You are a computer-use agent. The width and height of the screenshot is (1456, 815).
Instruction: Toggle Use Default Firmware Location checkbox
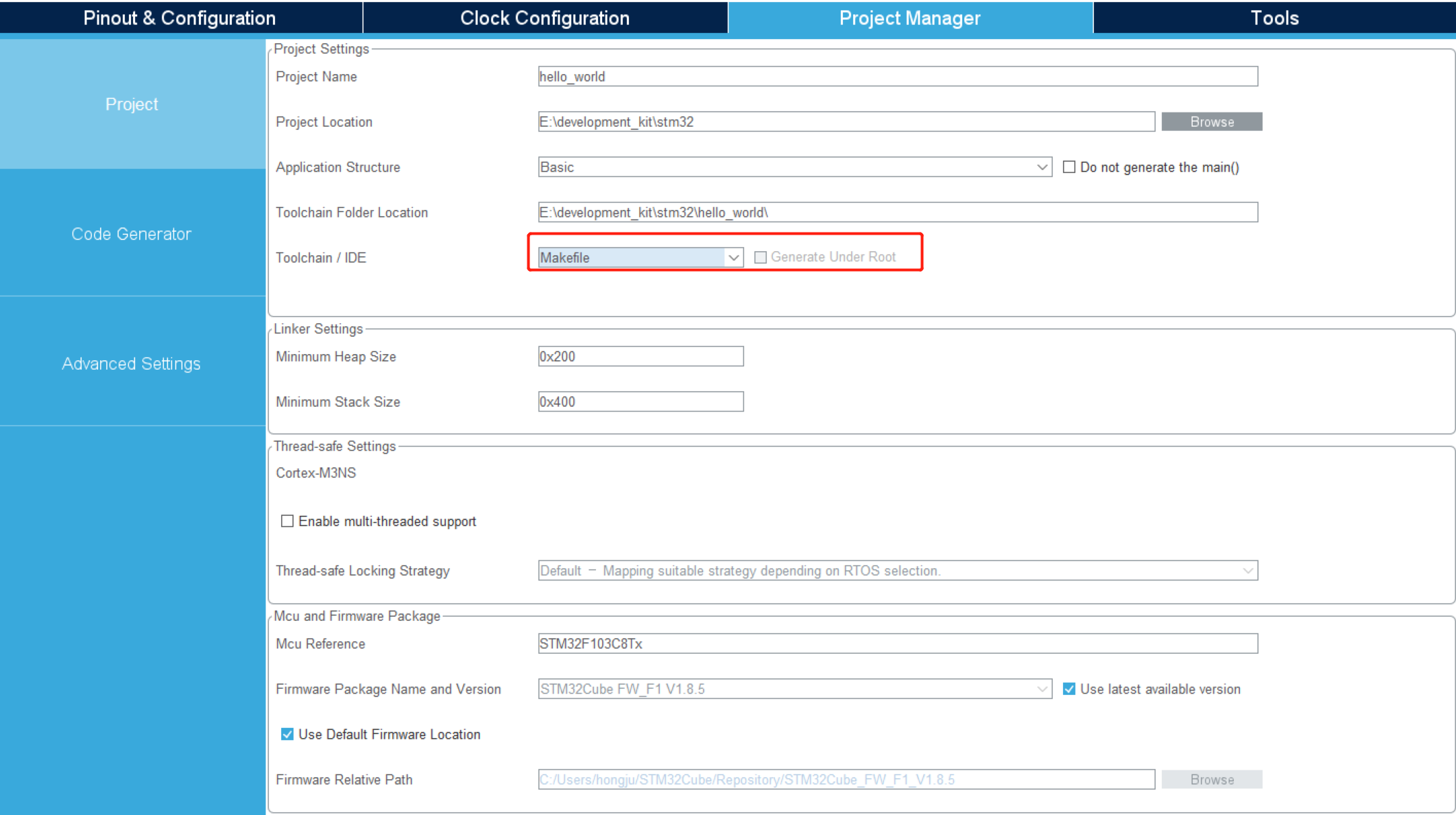tap(287, 734)
